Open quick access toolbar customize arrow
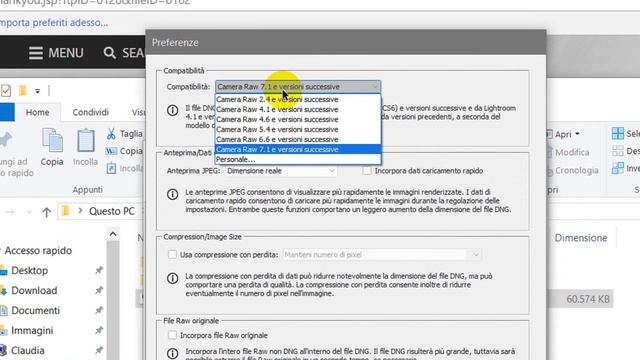The height and width of the screenshot is (360, 640). tap(38, 91)
